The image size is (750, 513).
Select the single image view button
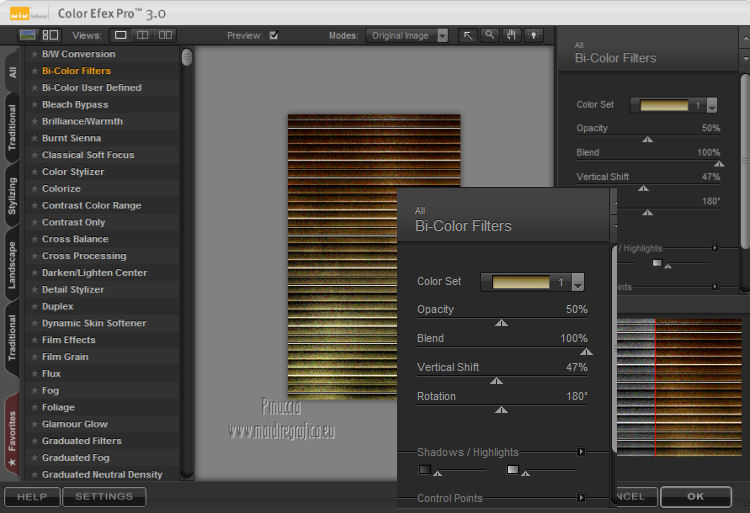tap(120, 35)
